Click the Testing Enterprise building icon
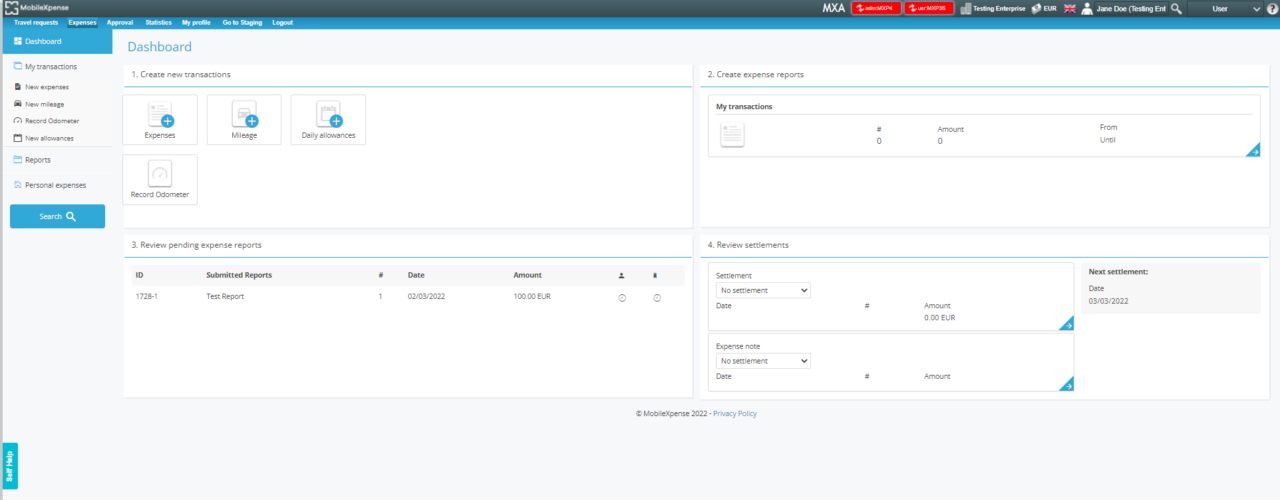This screenshot has width=1280, height=500. tap(966, 8)
